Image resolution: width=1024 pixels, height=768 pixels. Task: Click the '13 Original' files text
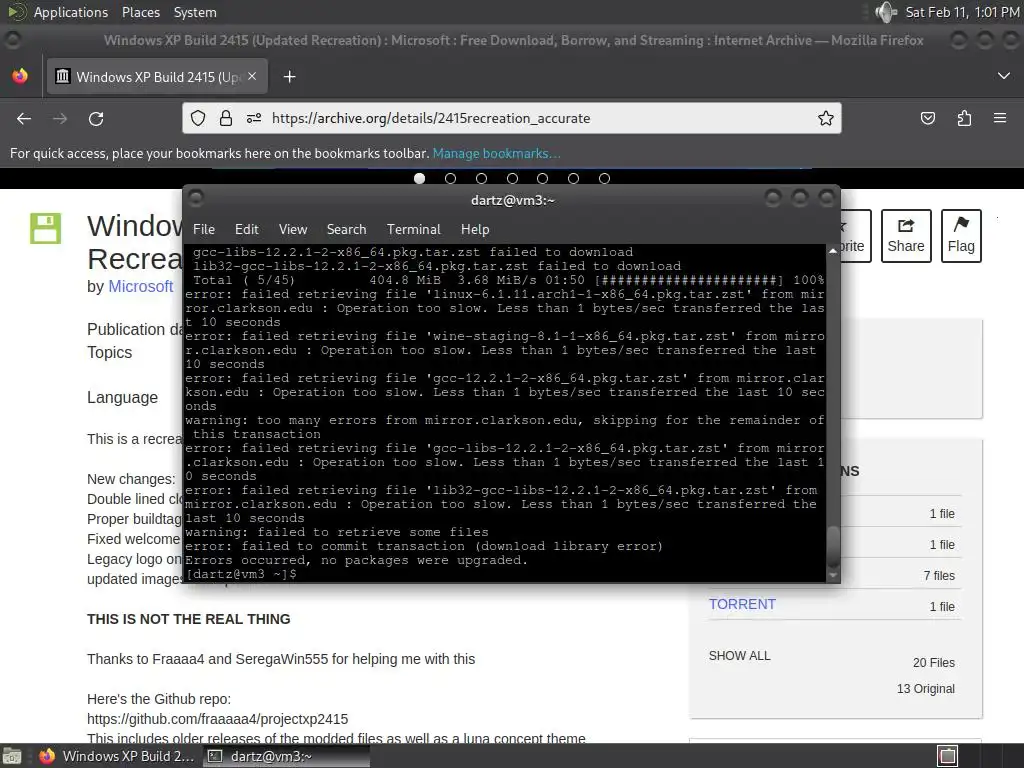[x=925, y=688]
